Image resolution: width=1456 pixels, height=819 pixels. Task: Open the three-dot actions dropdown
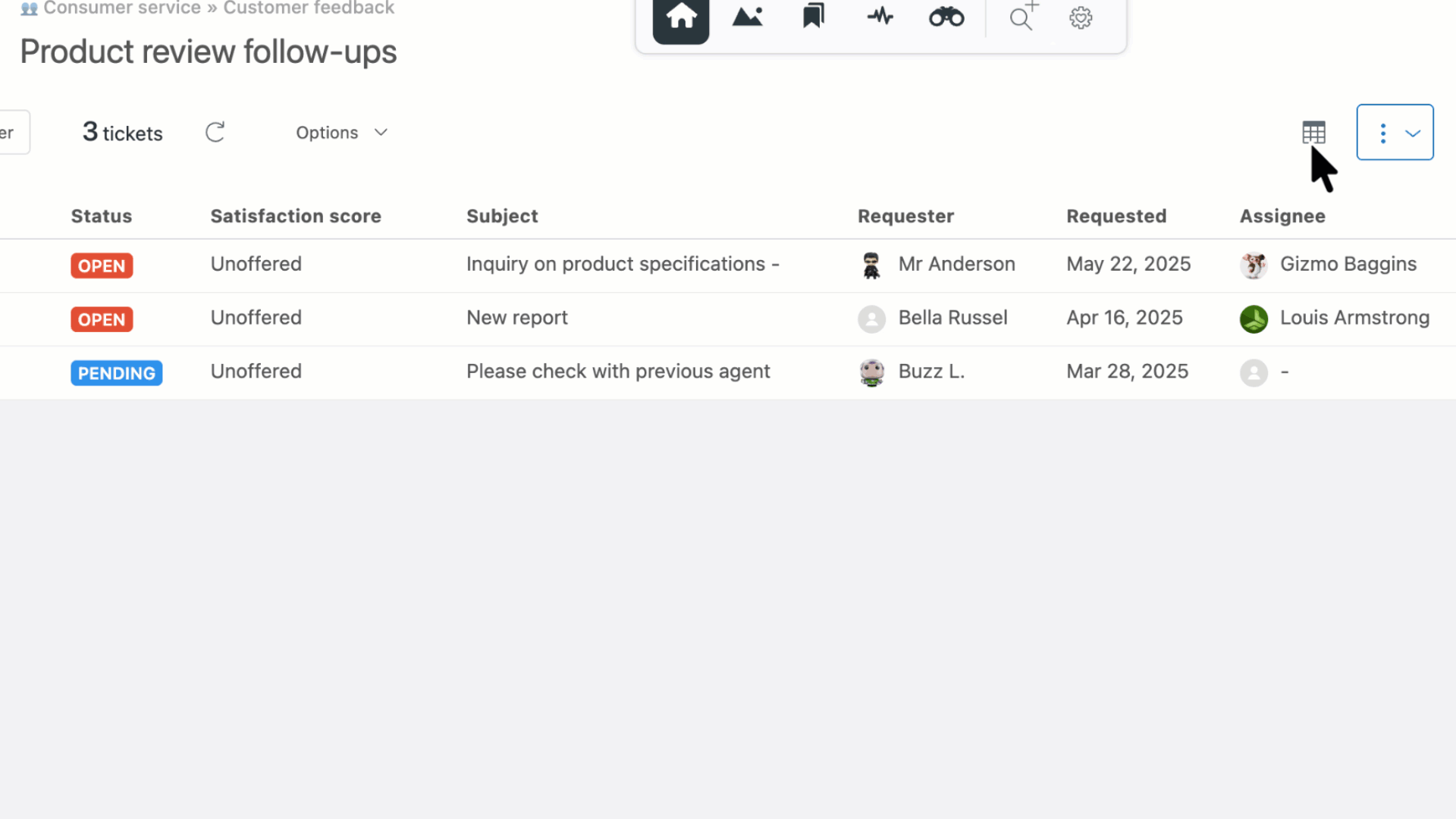pyautogui.click(x=1395, y=133)
